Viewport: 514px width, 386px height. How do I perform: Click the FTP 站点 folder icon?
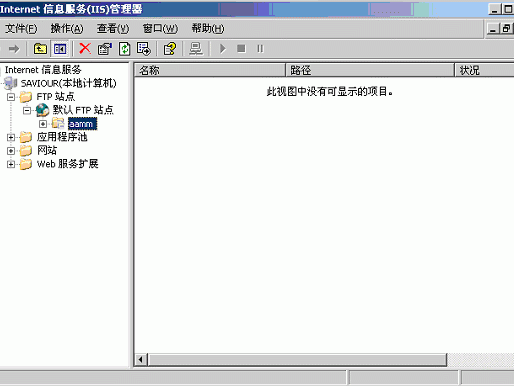(26, 97)
